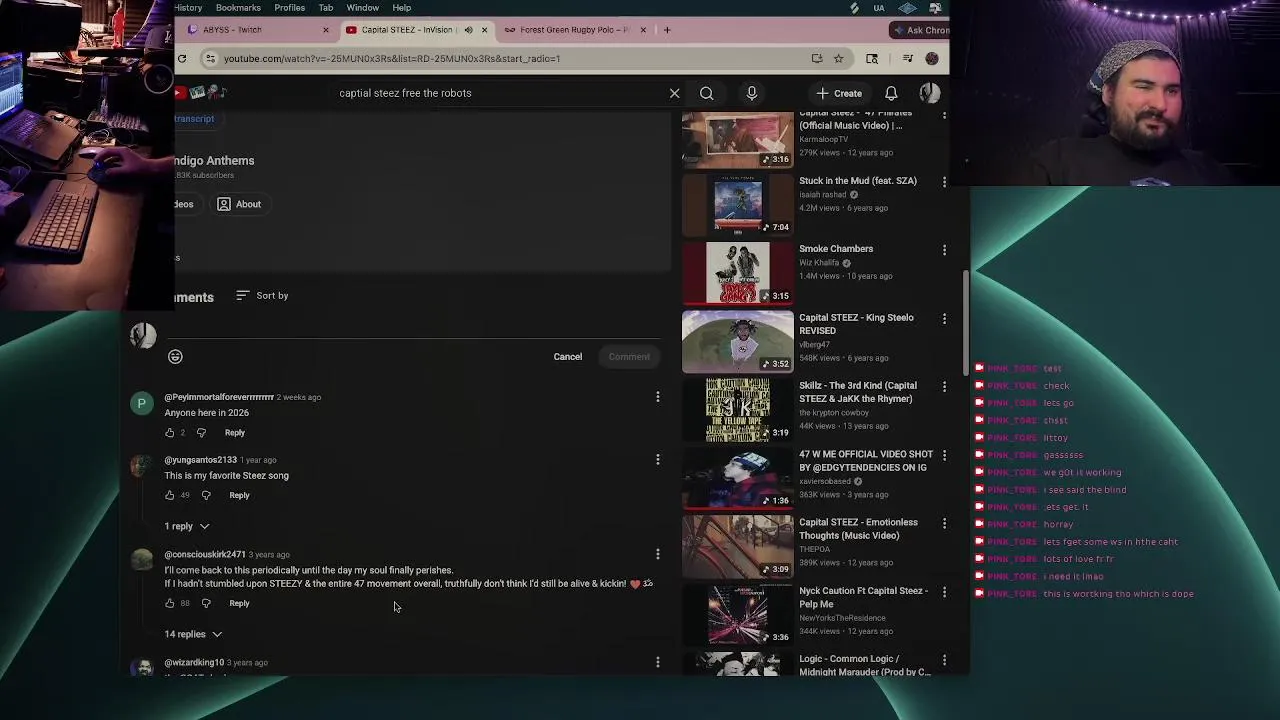
Task: Open 47 W ME OFFICIAL VIDEO SHOT title
Action: 866,461
